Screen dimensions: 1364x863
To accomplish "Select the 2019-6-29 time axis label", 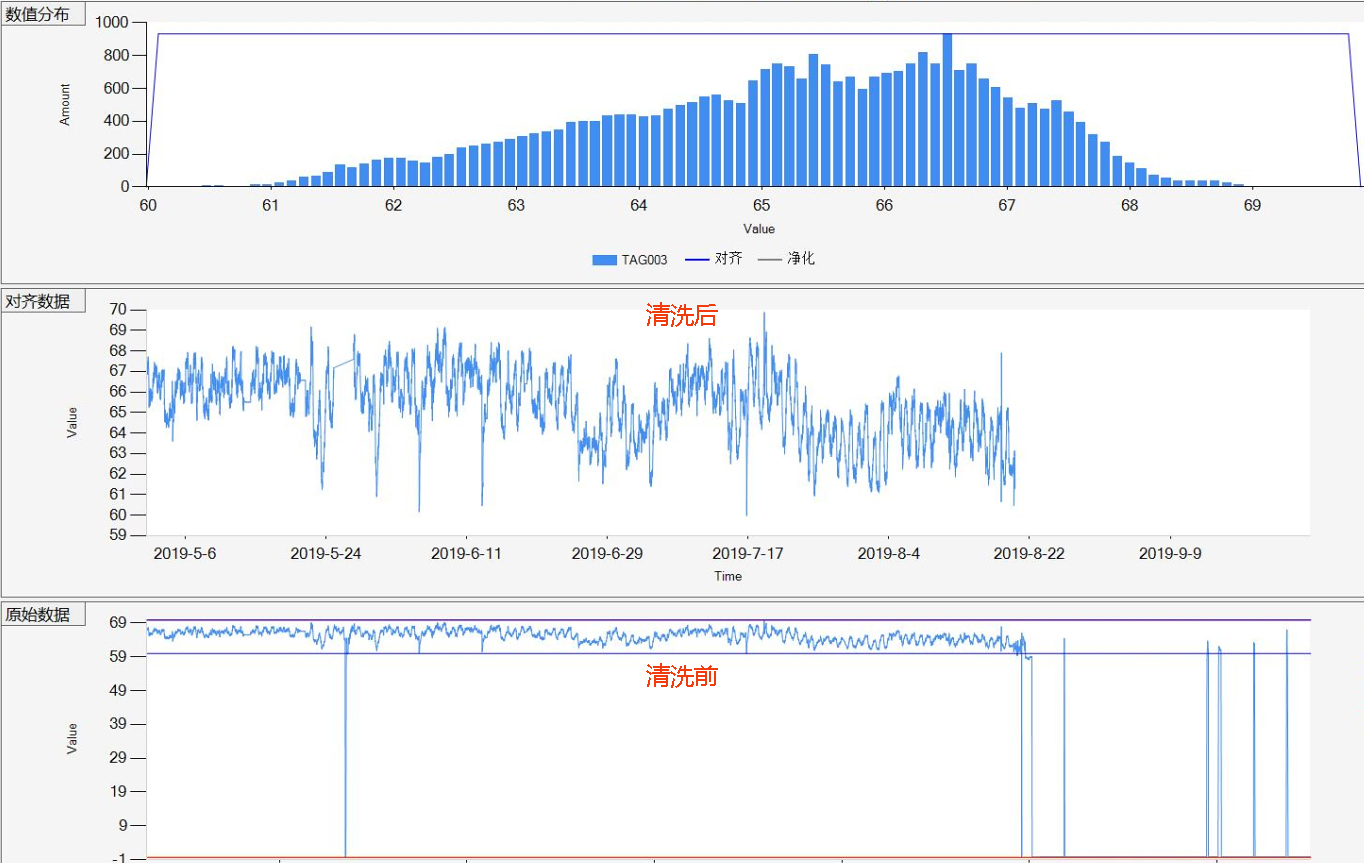I will [x=606, y=553].
